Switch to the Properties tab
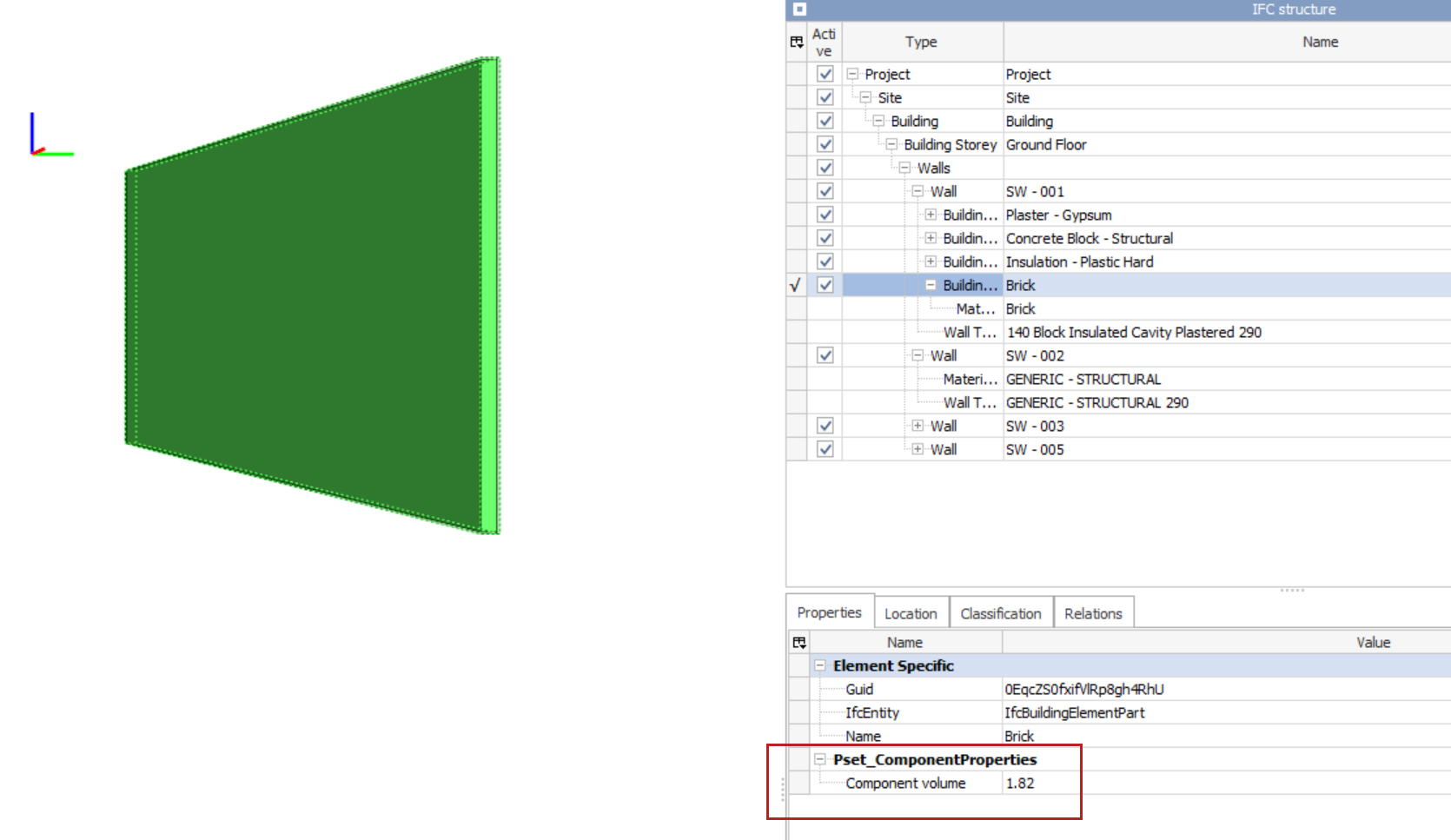This screenshot has width=1451, height=840. [x=830, y=612]
